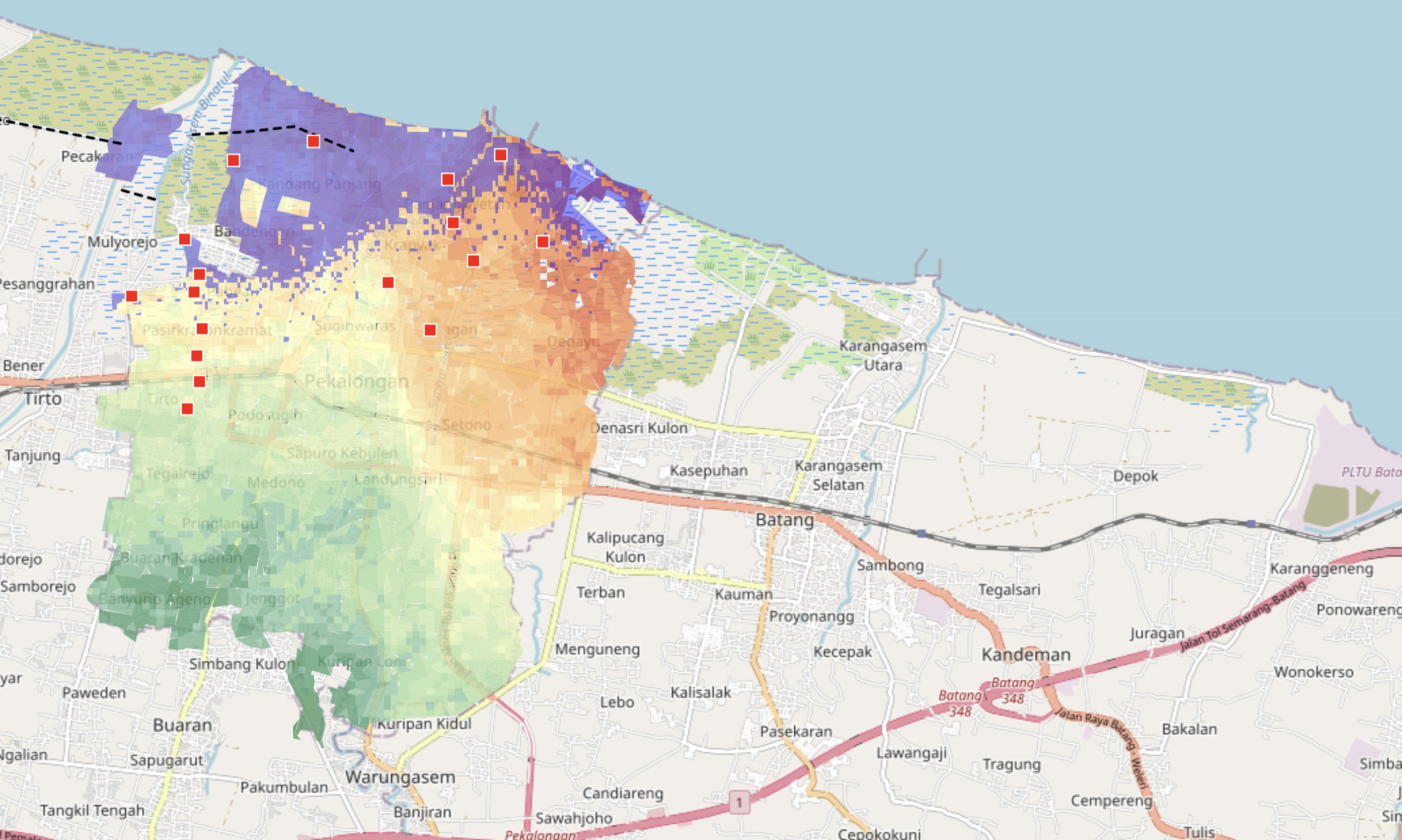Image resolution: width=1402 pixels, height=840 pixels.
Task: Click the Pecakaran label
Action: click(x=97, y=156)
